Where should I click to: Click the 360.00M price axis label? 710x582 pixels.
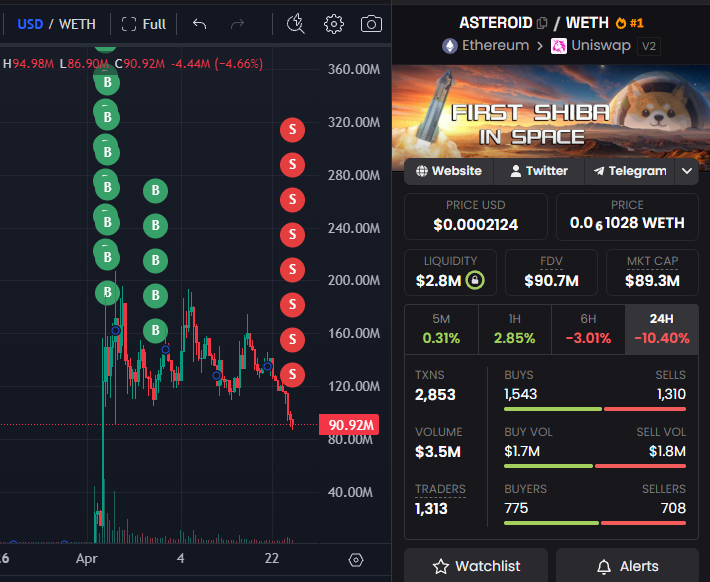click(354, 69)
